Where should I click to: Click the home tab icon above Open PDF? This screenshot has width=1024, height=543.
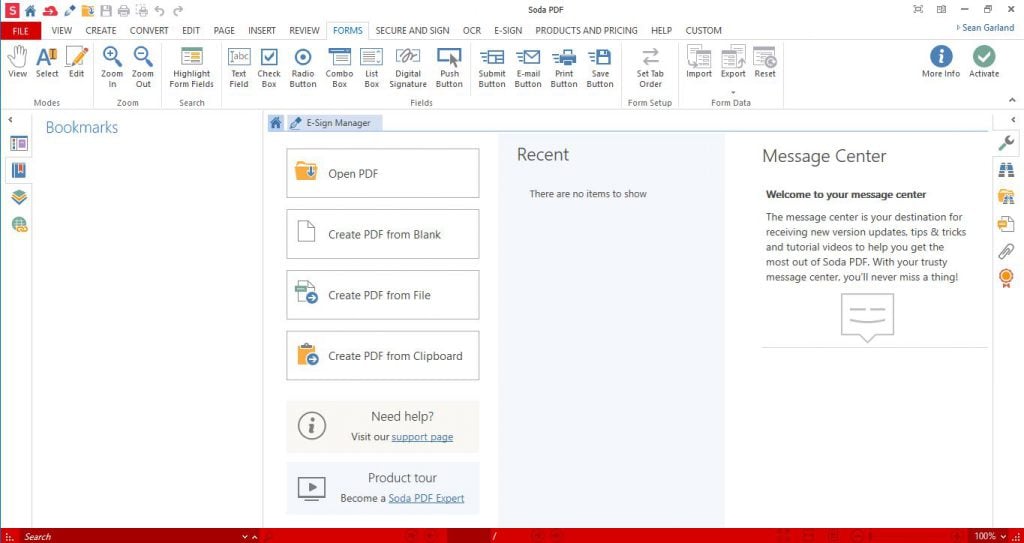[276, 123]
